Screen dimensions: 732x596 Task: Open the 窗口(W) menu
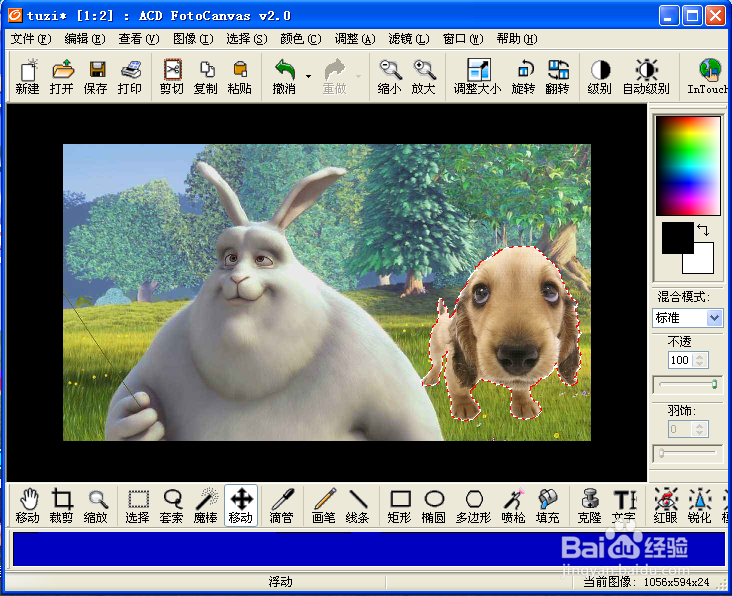(x=463, y=39)
